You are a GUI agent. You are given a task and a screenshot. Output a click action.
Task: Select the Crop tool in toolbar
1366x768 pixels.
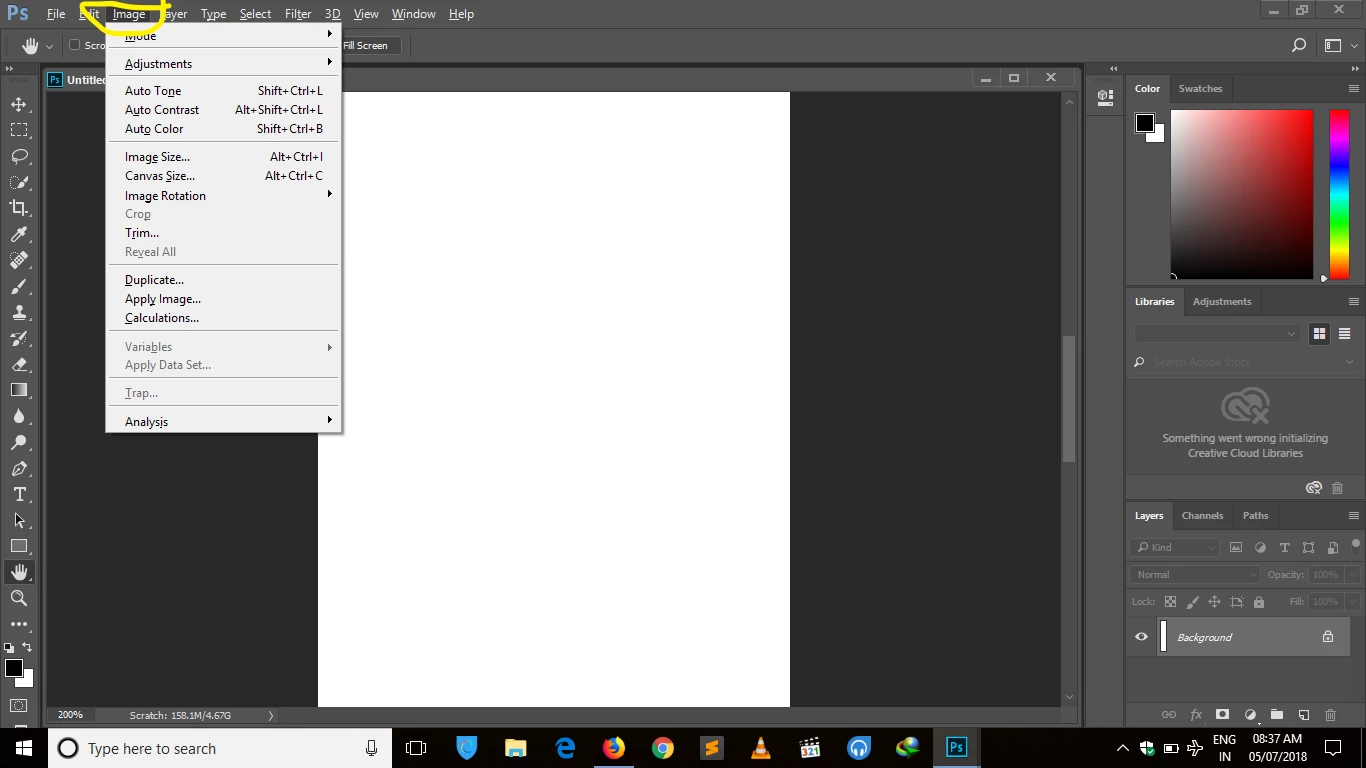(19, 208)
